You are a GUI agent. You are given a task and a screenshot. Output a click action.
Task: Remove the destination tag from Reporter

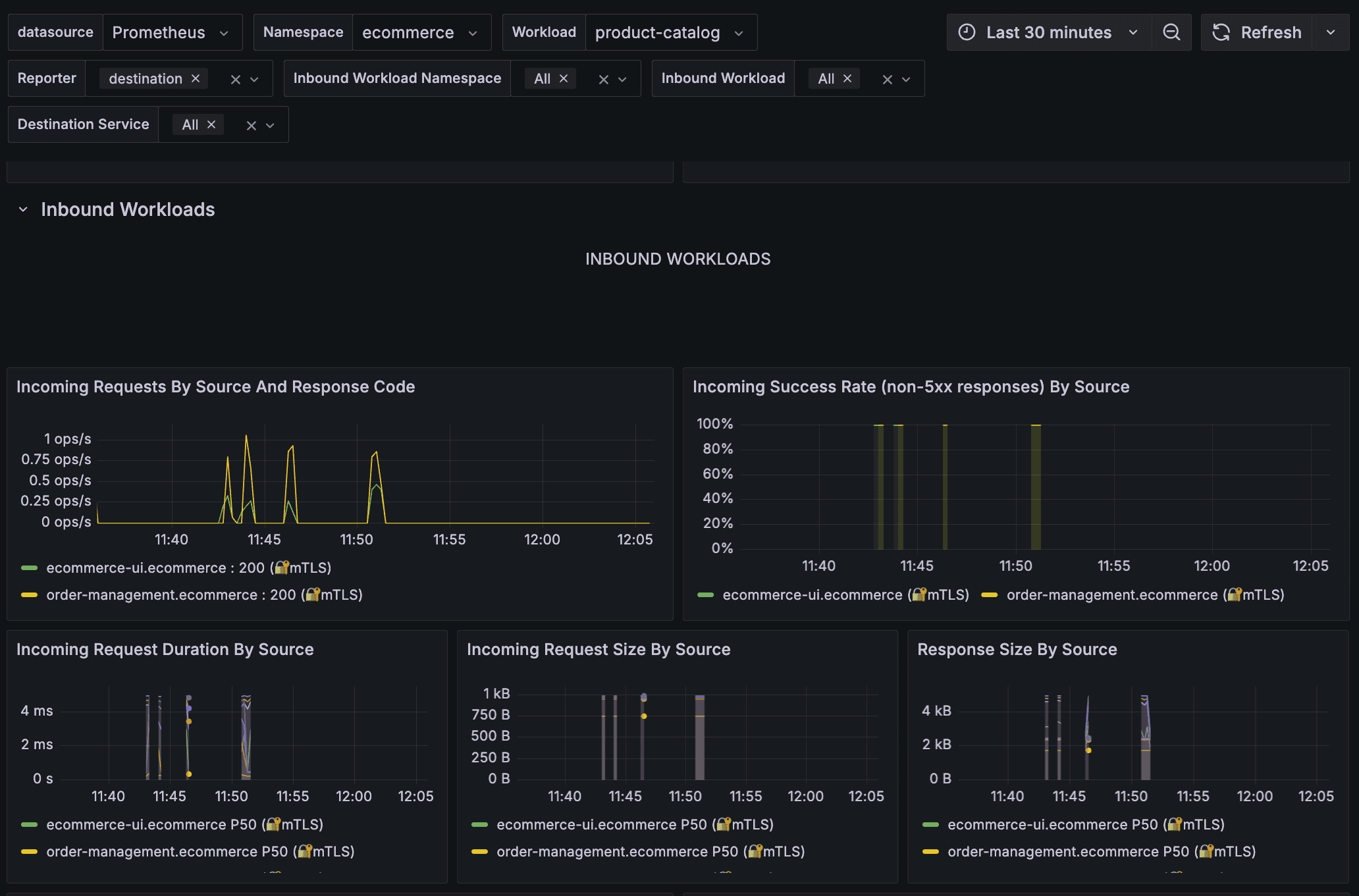[196, 78]
